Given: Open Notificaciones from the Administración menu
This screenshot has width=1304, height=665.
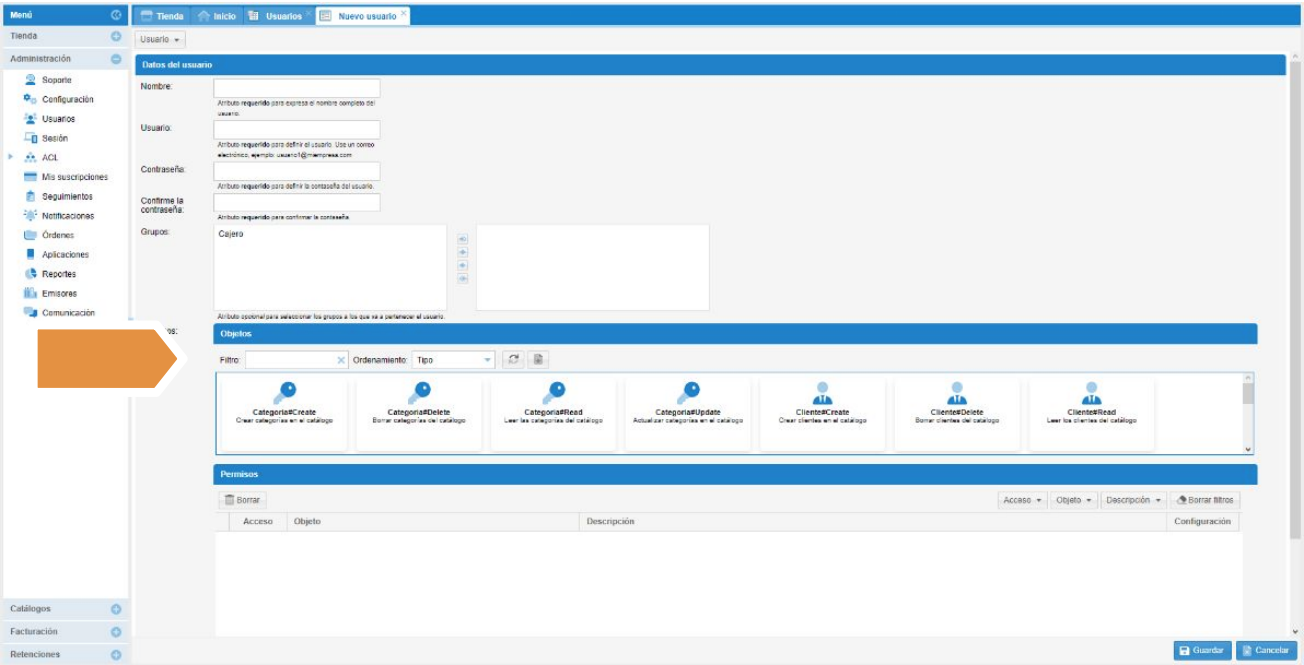Looking at the screenshot, I should point(67,216).
